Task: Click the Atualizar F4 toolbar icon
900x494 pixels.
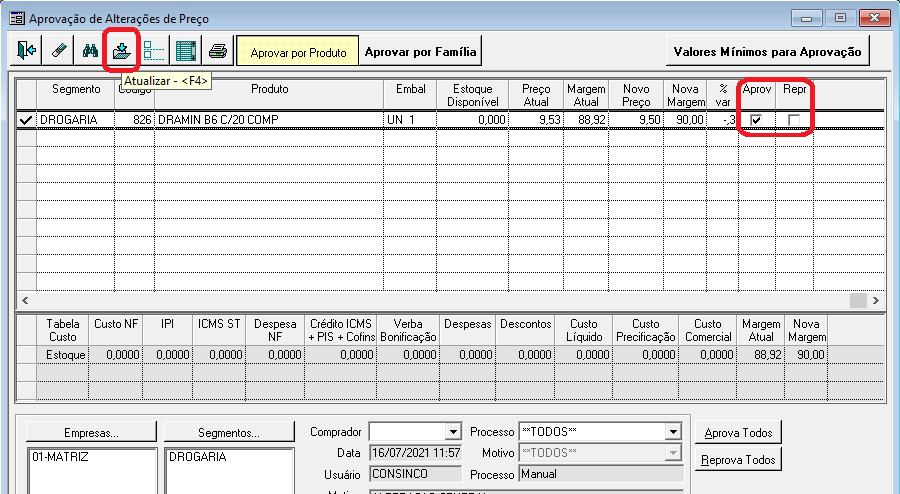Action: [122, 51]
